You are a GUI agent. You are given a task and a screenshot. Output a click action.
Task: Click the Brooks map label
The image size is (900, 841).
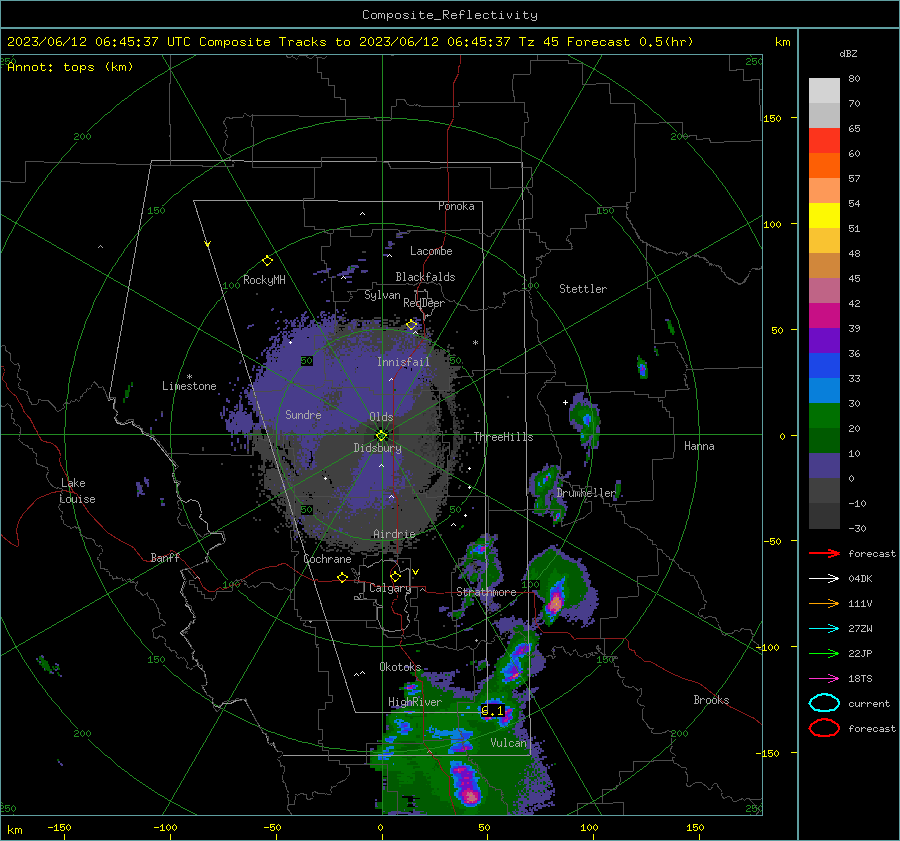tap(711, 700)
